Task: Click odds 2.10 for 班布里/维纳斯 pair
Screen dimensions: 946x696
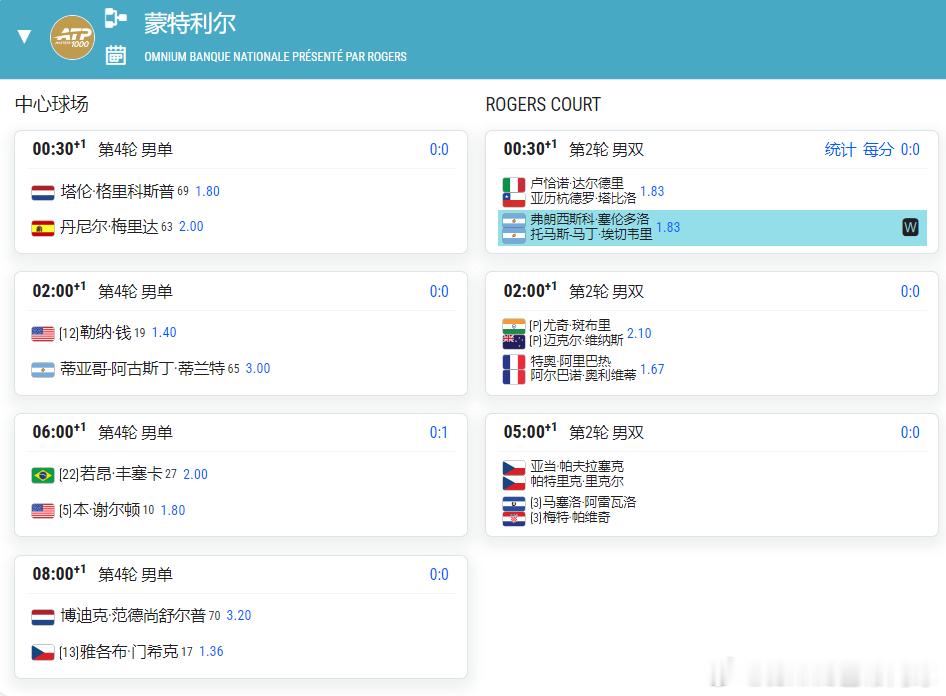Action: click(x=640, y=333)
